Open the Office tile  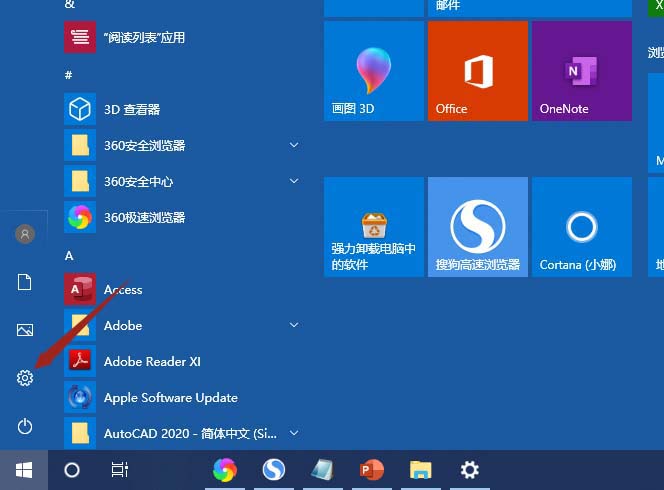coord(478,71)
